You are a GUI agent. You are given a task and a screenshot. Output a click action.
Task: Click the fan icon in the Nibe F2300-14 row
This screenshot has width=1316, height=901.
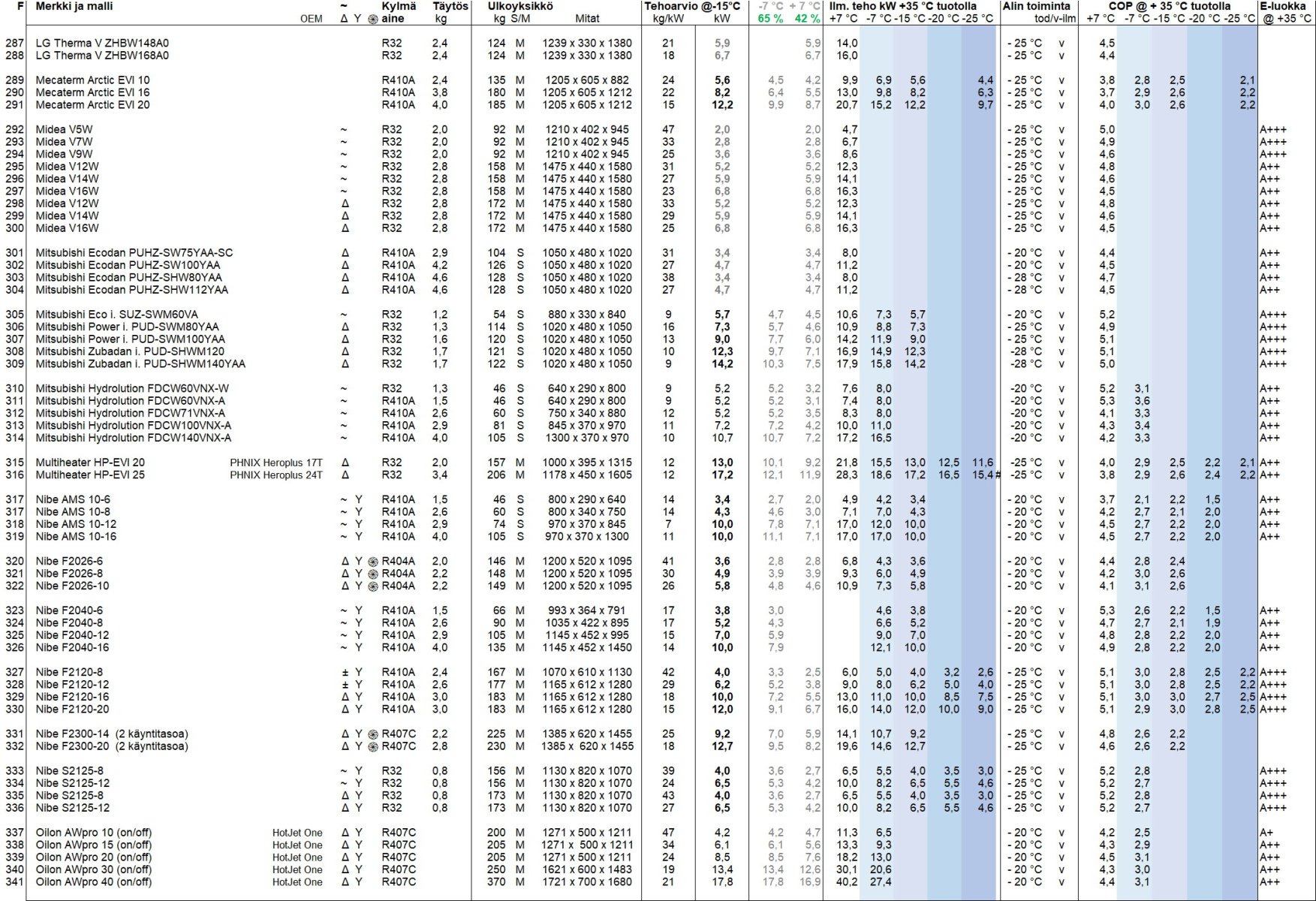[x=373, y=734]
